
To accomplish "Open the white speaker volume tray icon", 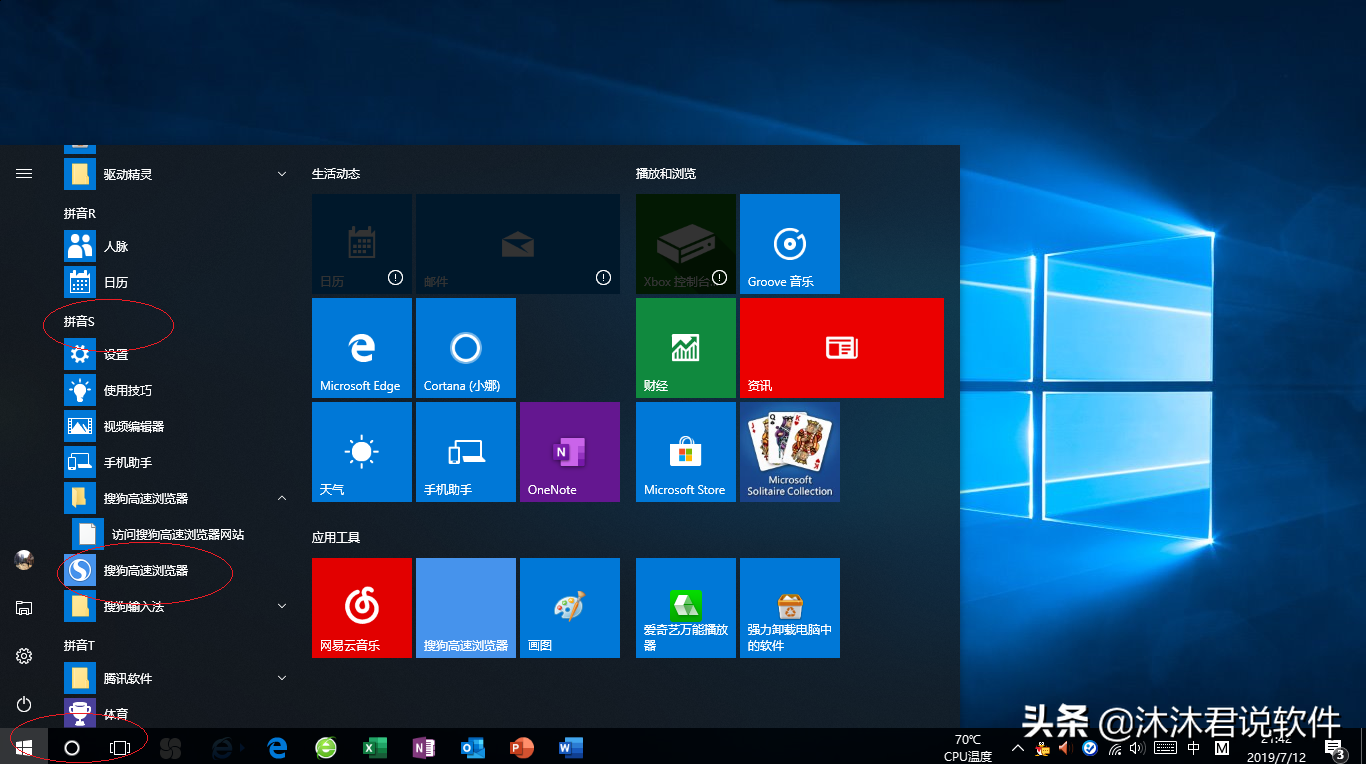I will coord(1138,748).
